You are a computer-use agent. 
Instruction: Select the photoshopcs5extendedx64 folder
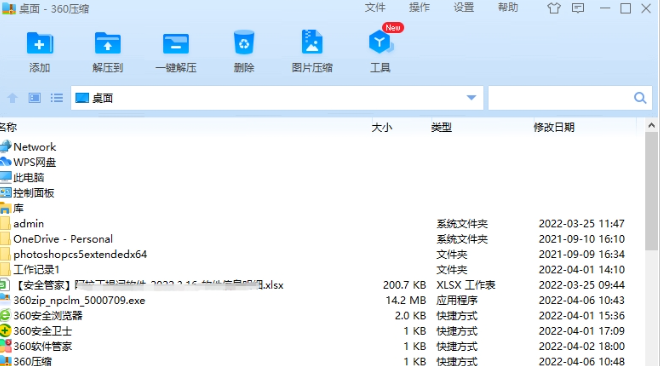pyautogui.click(x=74, y=254)
